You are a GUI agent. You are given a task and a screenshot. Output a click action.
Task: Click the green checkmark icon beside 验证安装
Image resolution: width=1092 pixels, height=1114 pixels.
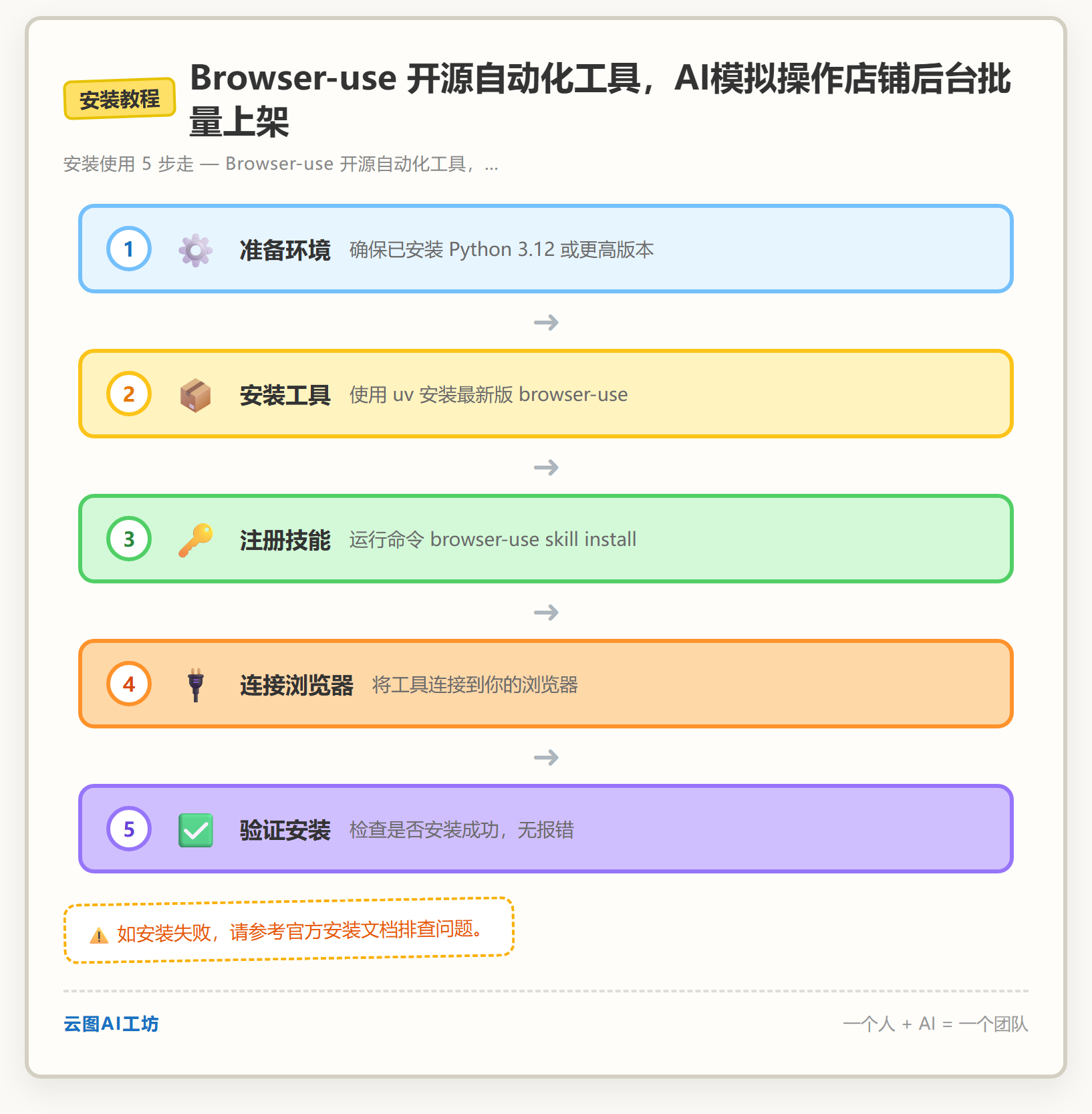[195, 830]
